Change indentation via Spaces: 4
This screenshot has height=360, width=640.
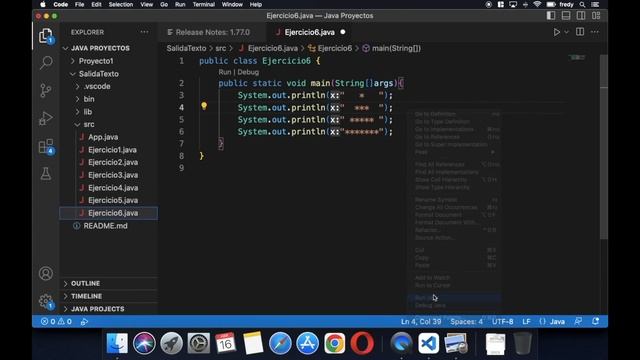click(x=466, y=322)
